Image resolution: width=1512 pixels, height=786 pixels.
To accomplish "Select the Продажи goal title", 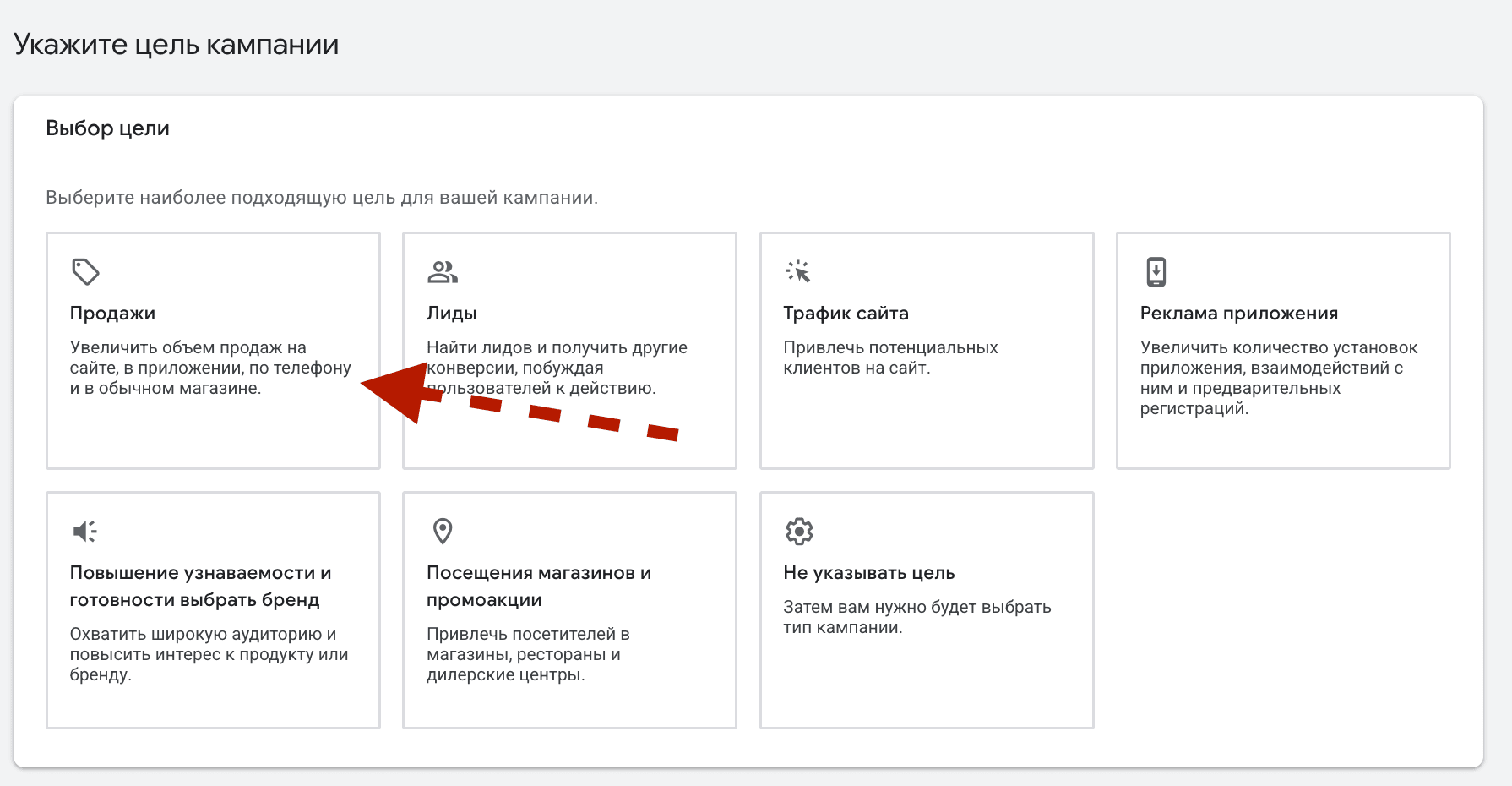I will pos(112,314).
